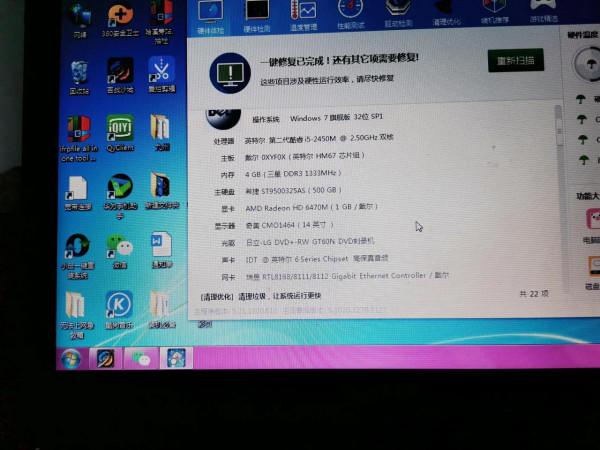Open the folder icon right of QyClient

tap(161, 132)
